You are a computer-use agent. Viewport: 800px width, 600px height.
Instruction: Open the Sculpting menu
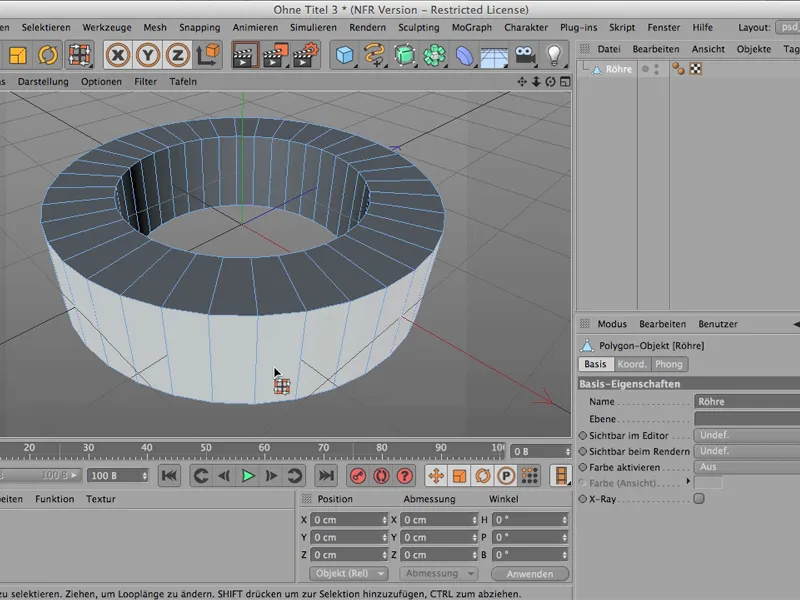pos(418,28)
